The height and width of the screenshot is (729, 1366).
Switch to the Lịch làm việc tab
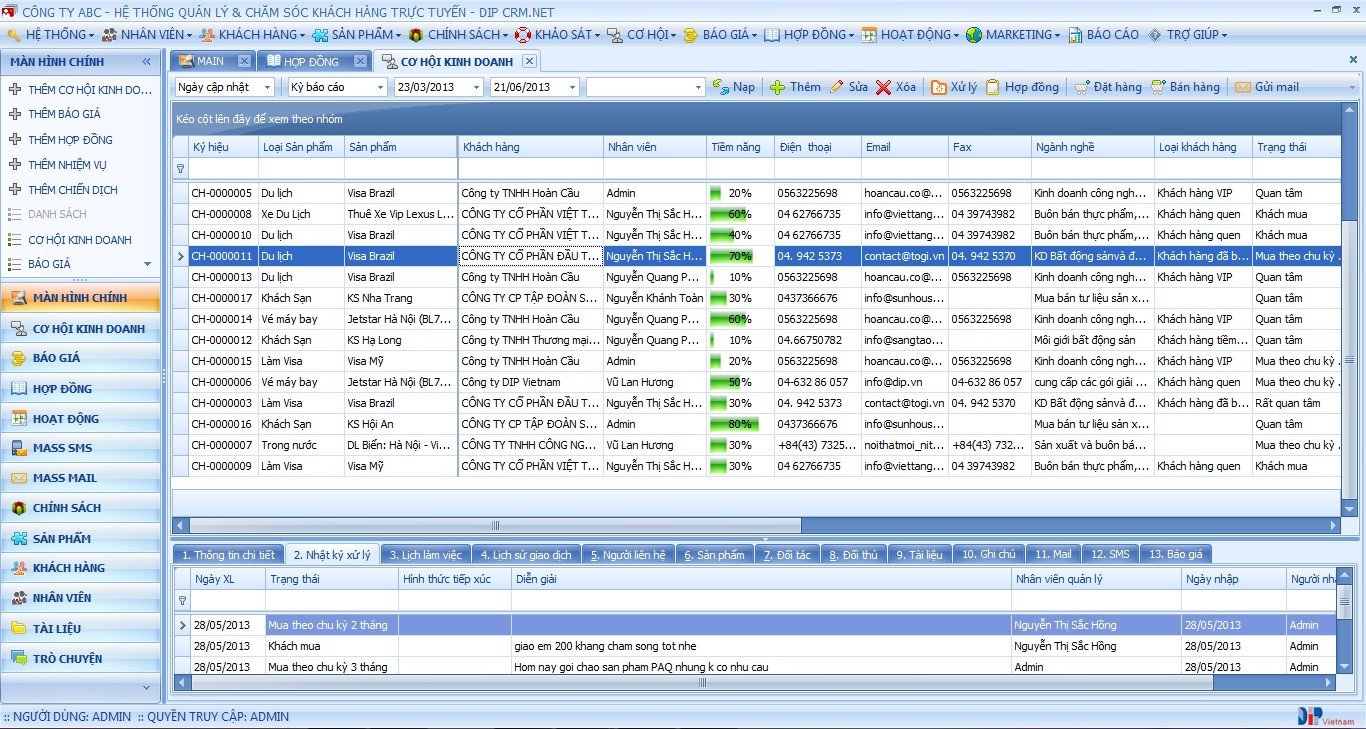point(425,554)
